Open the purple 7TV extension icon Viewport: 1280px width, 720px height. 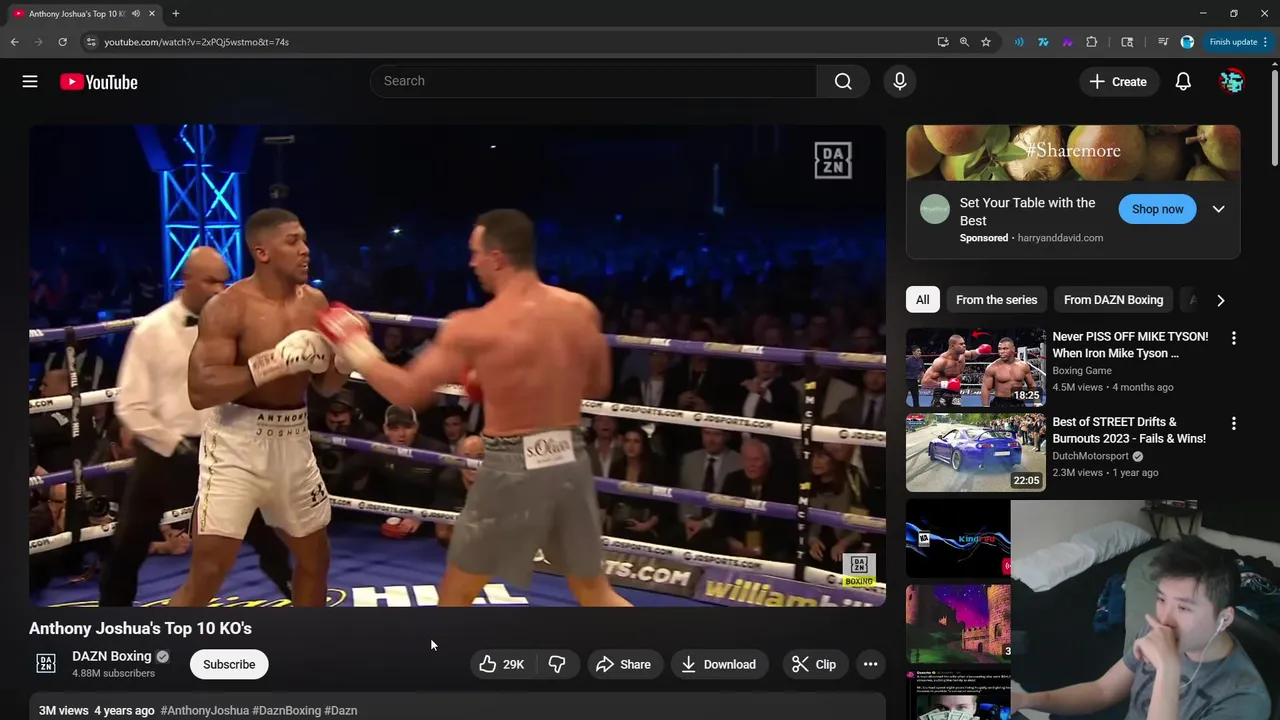pos(1067,42)
